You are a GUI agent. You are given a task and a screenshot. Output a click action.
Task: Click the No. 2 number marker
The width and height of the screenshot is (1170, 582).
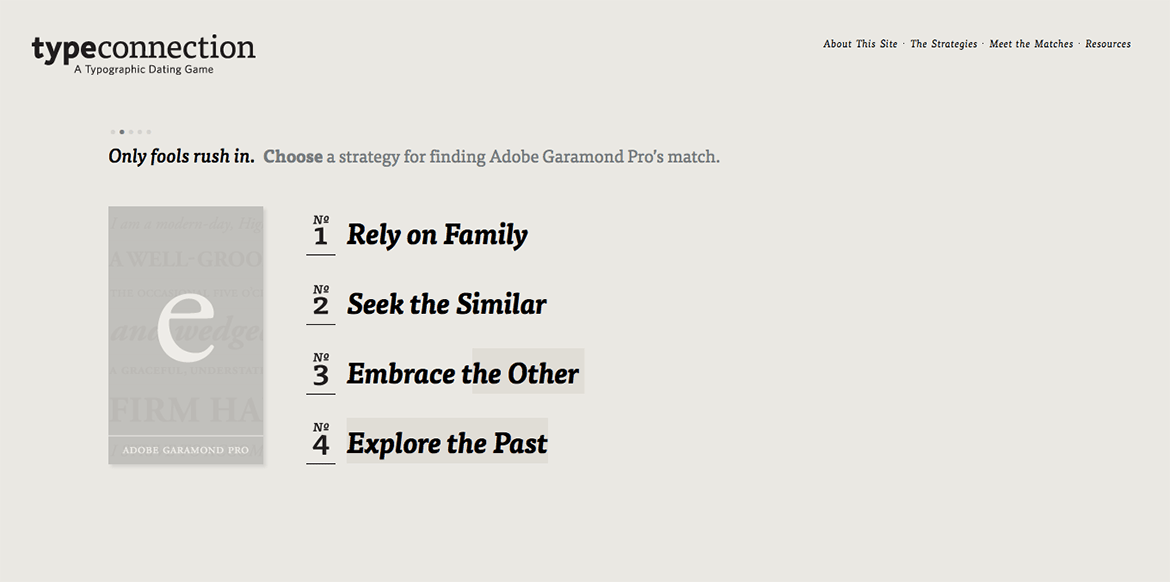coord(321,301)
